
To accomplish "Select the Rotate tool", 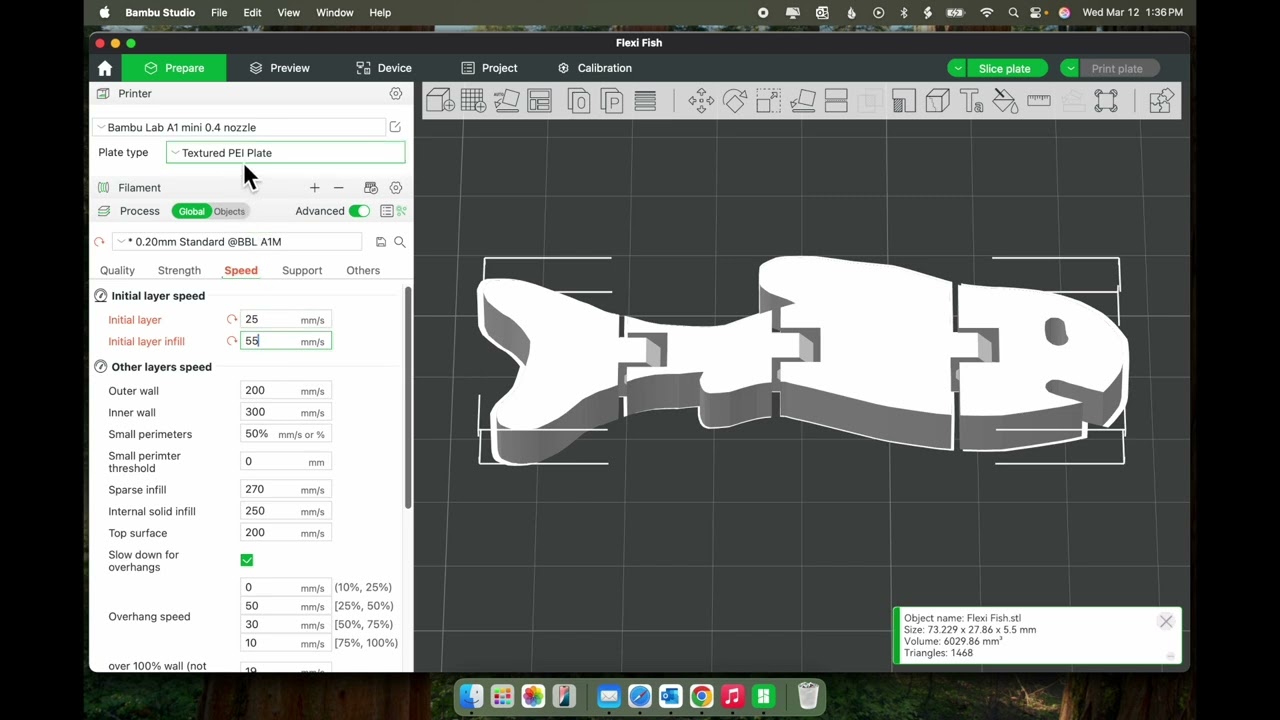I will [x=735, y=100].
